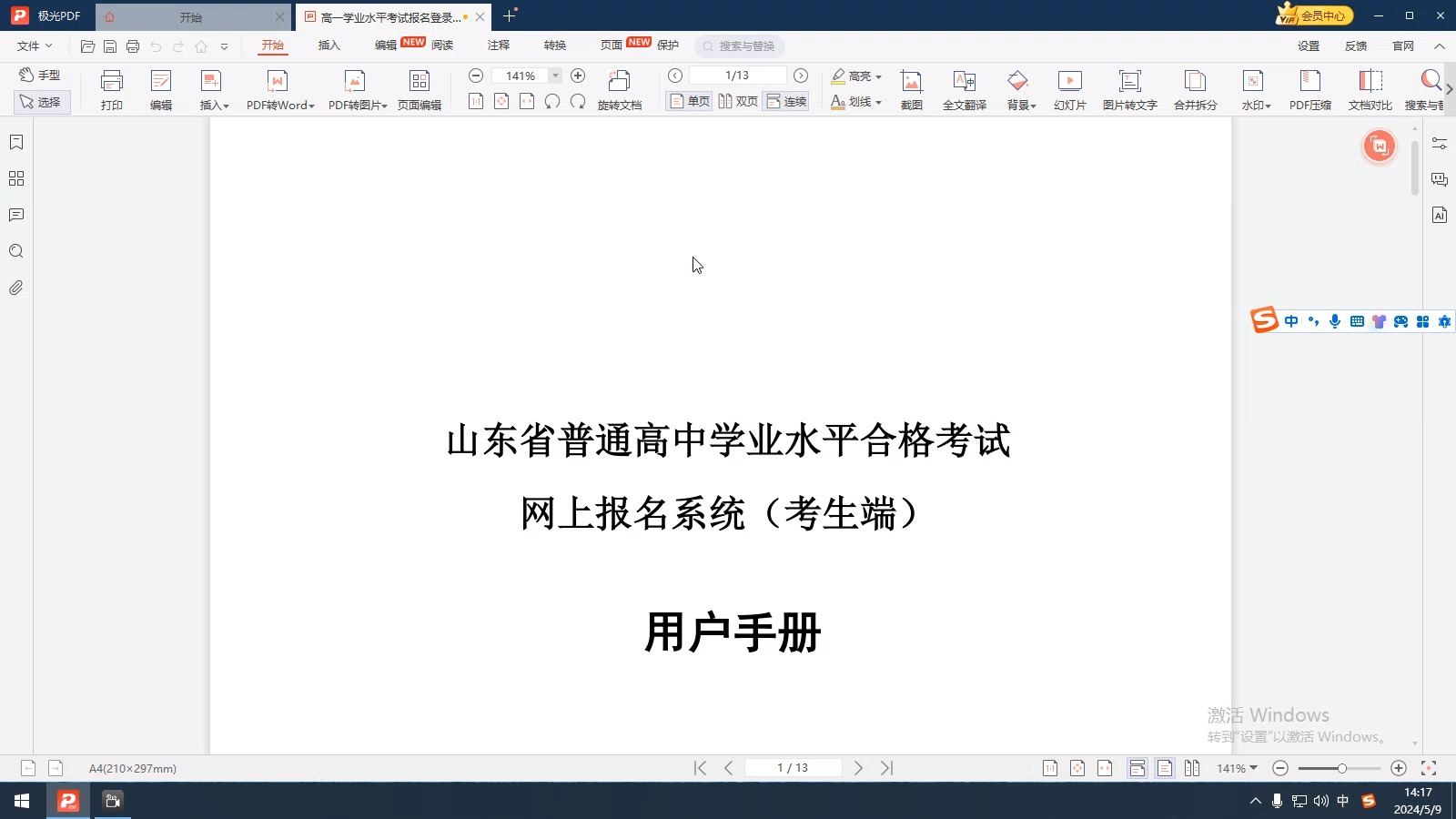Open the 水印 watermark dropdown

(x=1255, y=88)
